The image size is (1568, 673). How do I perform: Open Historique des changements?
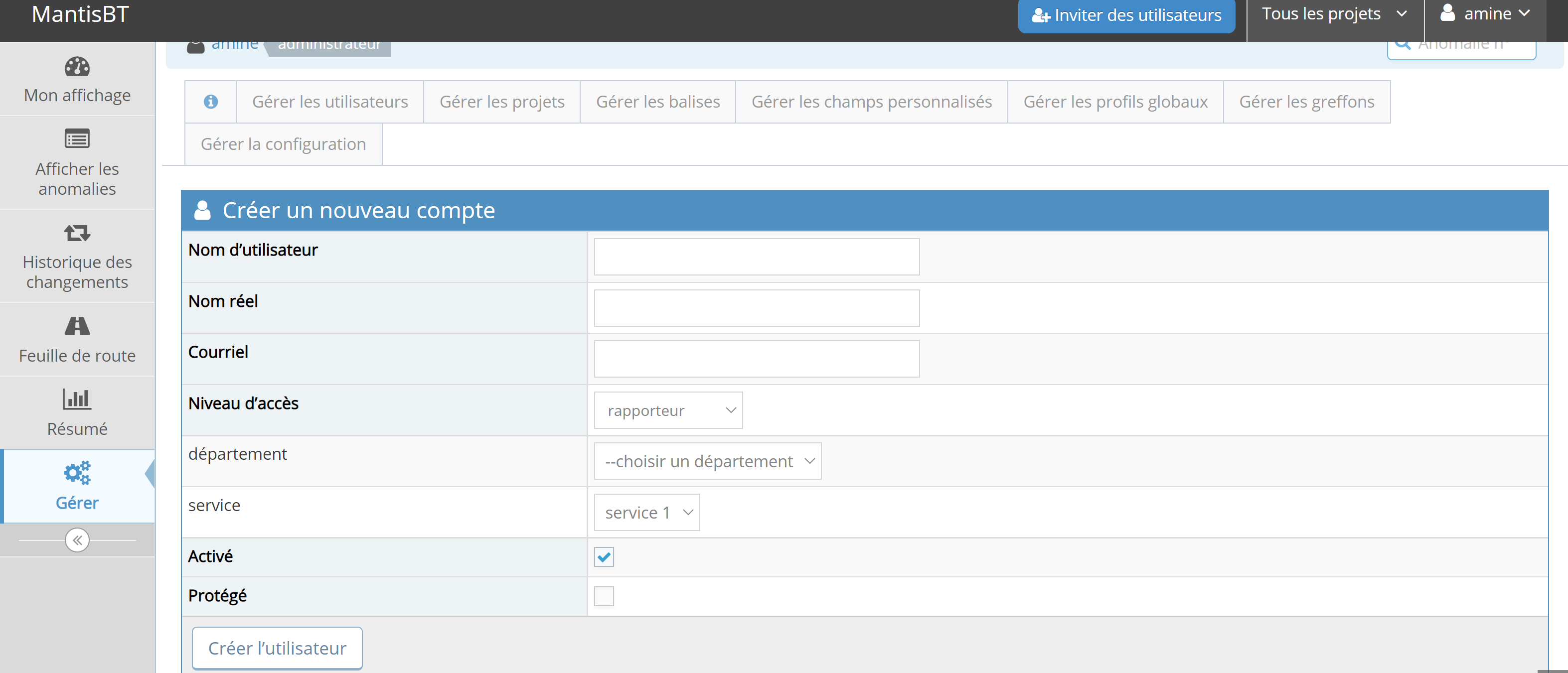77,256
